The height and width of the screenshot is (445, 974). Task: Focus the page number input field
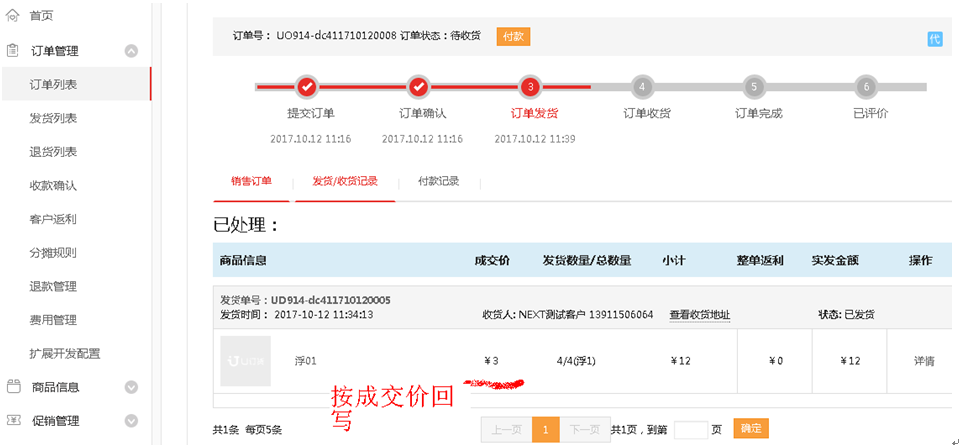(x=691, y=429)
